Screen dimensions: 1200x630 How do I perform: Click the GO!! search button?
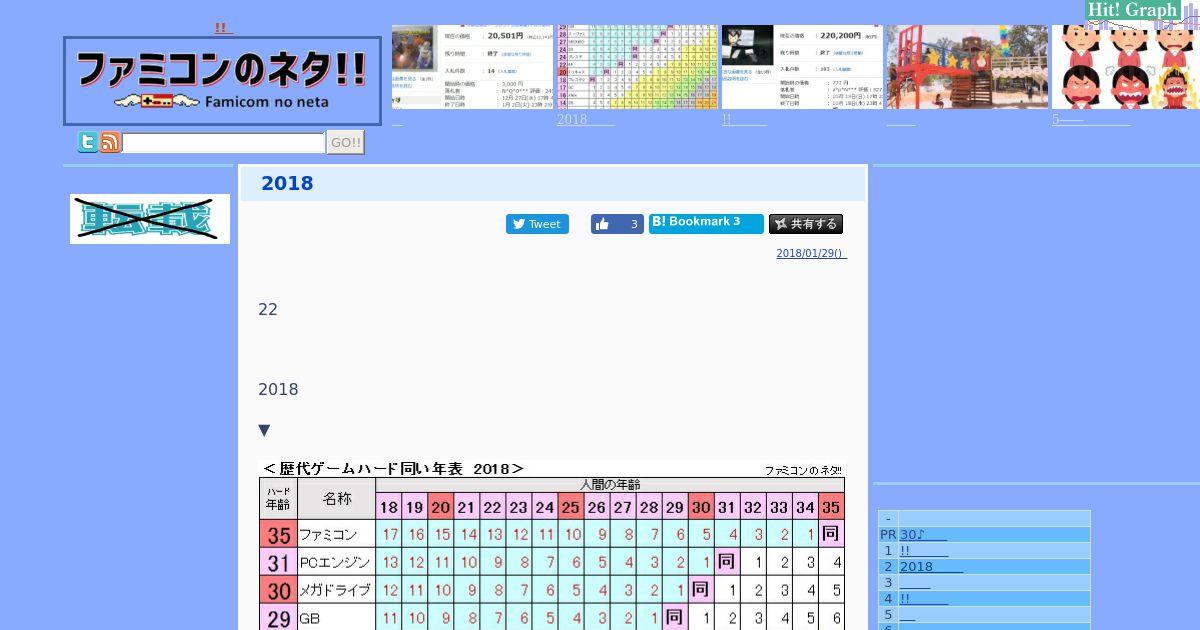(x=345, y=143)
